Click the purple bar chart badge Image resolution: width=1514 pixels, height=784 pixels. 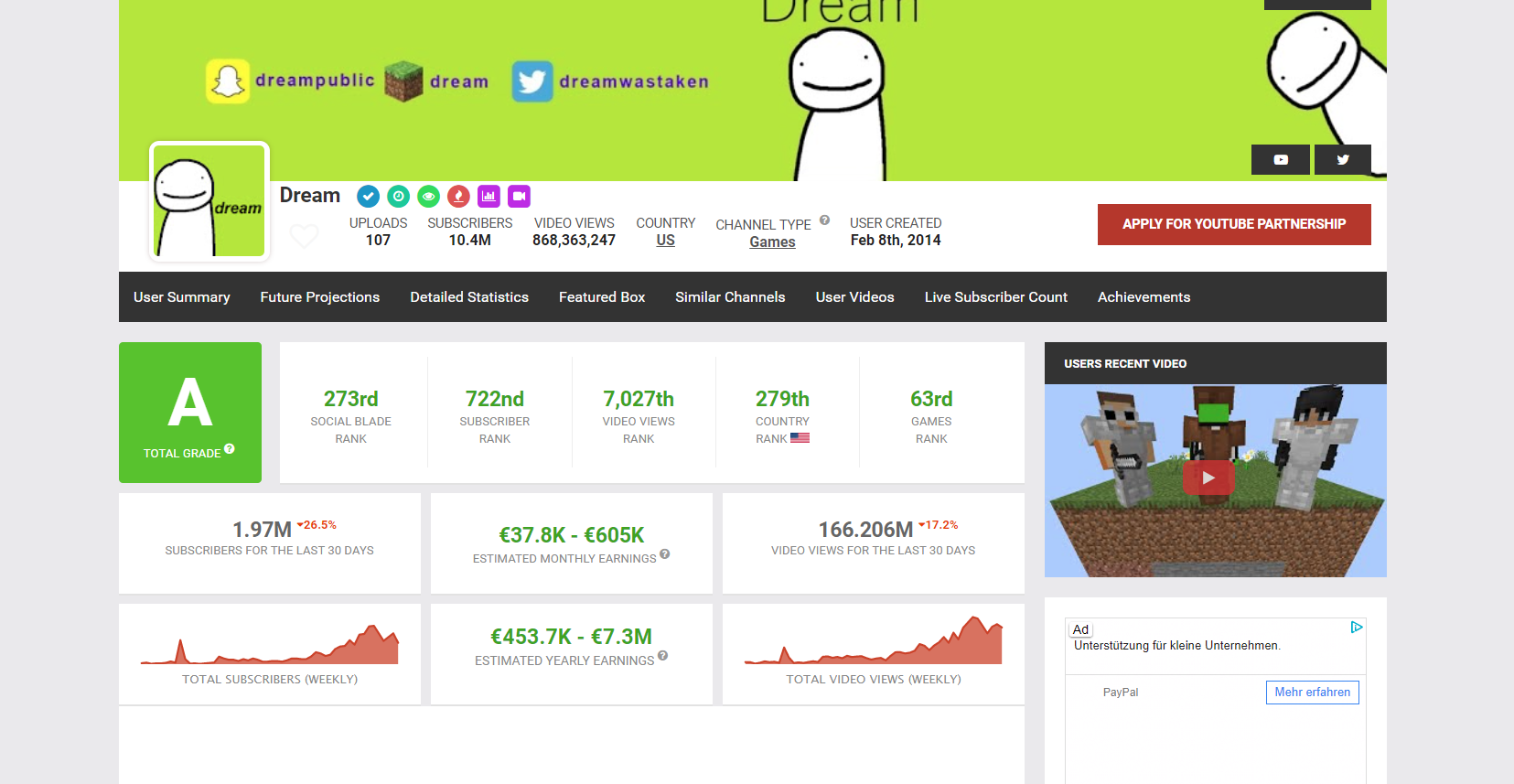point(489,196)
